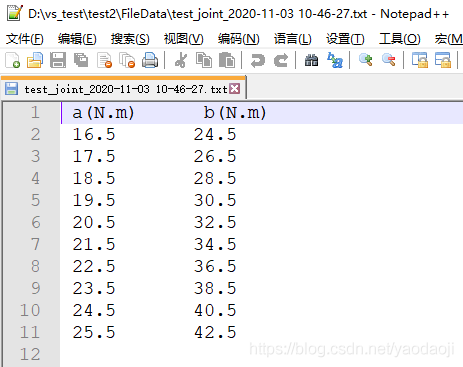Open the 搜索(S) menu
The width and height of the screenshot is (463, 367).
click(130, 39)
